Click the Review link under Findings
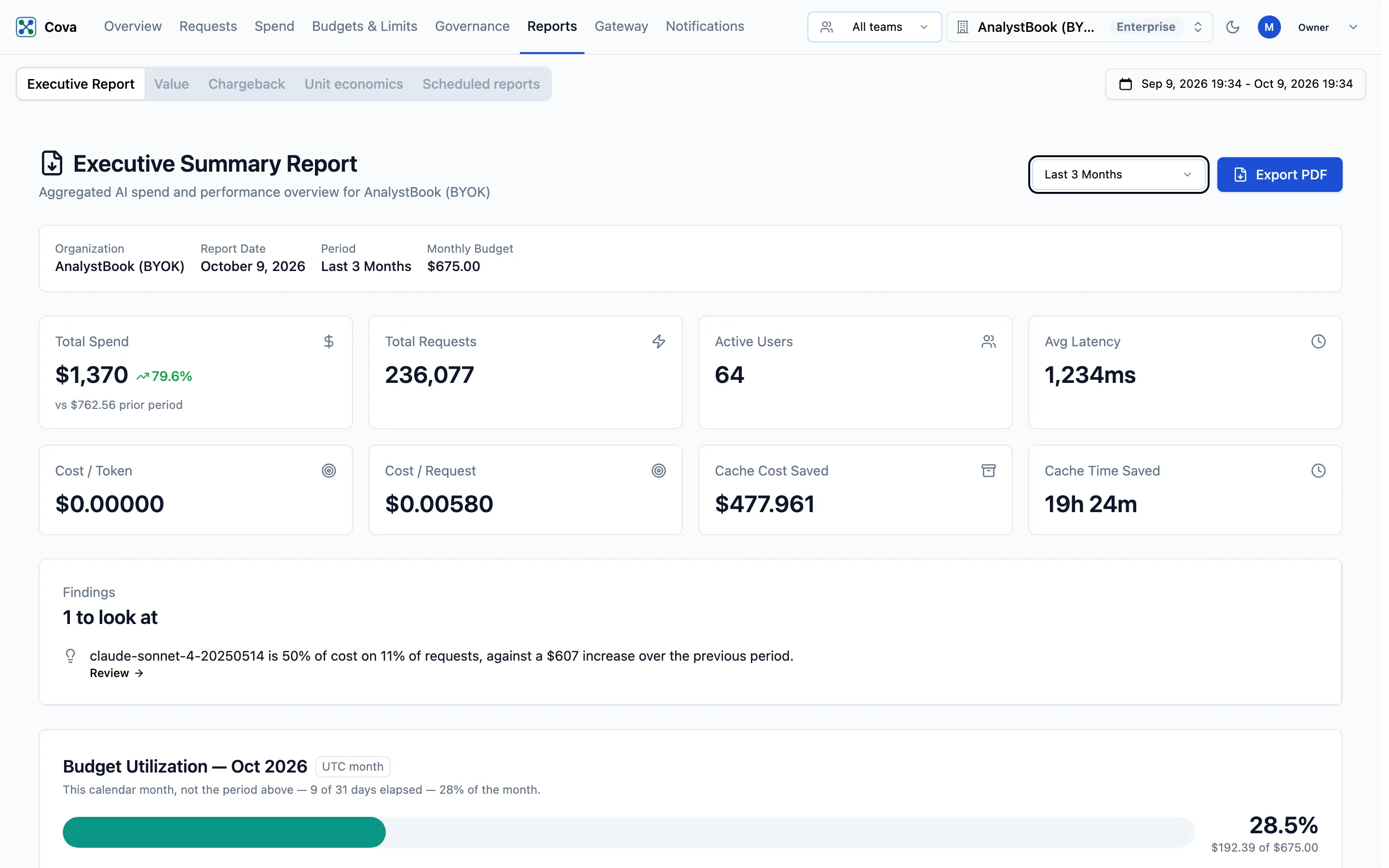The image size is (1389, 868). 117,673
